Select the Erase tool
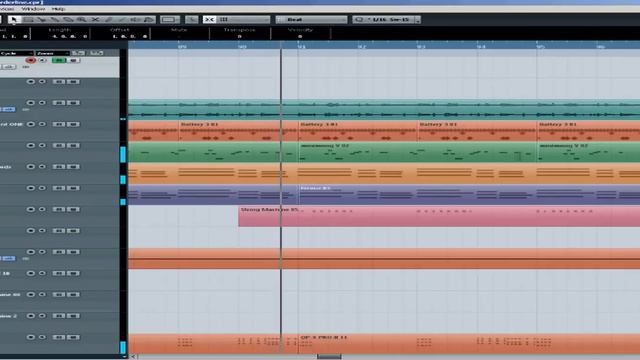The height and width of the screenshot is (360, 640). [68, 19]
